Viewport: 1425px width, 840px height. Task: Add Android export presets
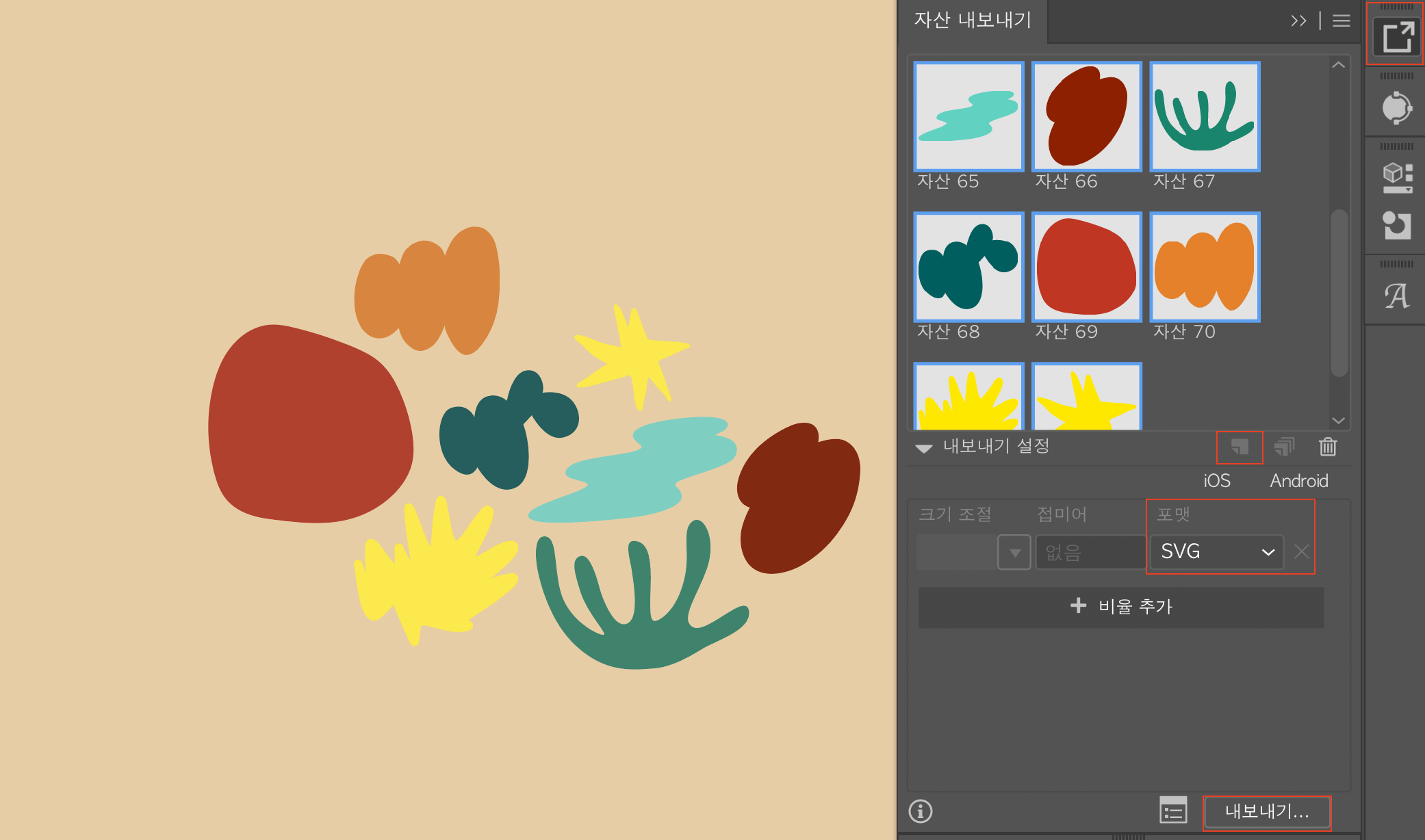coord(1298,481)
